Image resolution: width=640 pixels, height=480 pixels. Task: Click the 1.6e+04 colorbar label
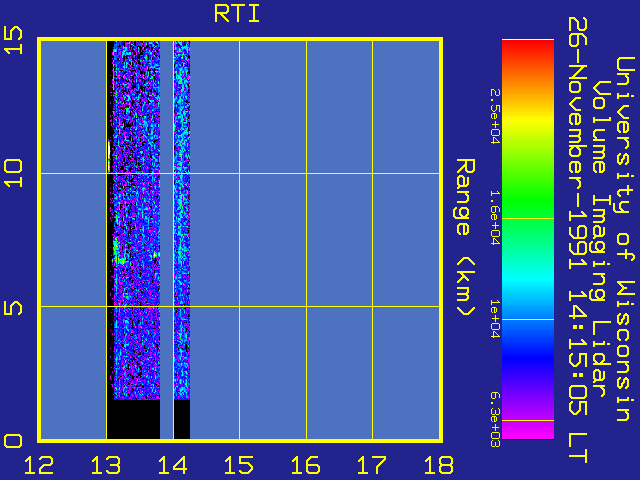[x=495, y=218]
